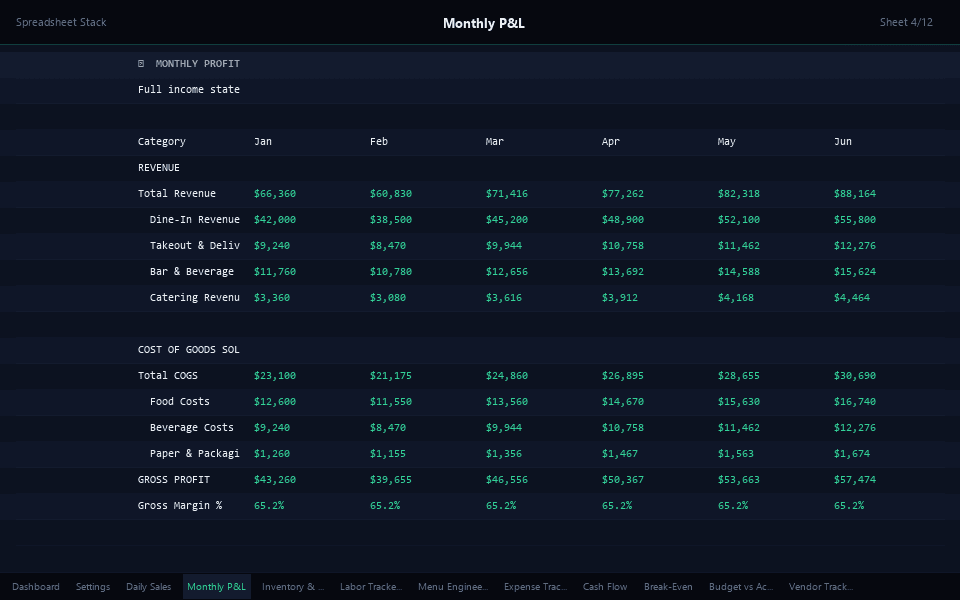Select the Monthly P&L tab
960x600 pixels.
click(x=216, y=587)
